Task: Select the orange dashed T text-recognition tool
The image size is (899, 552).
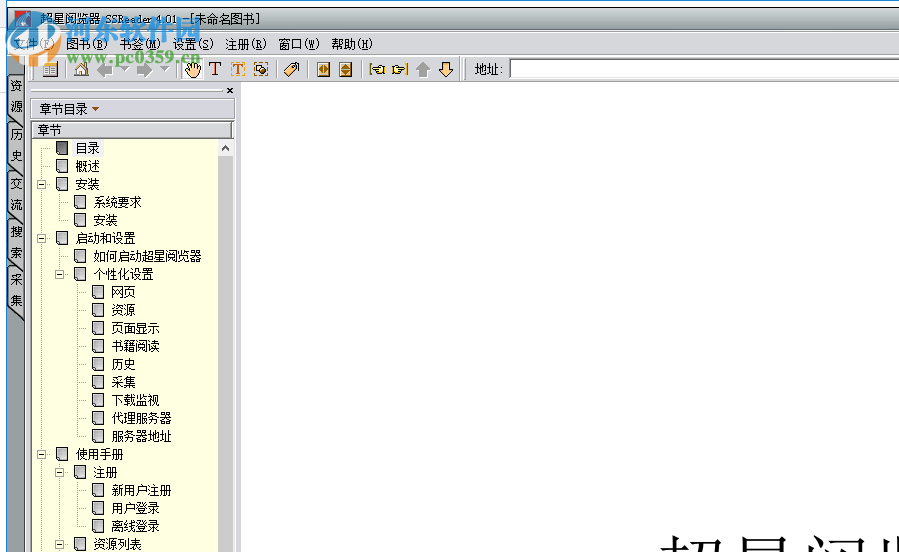Action: [x=237, y=69]
